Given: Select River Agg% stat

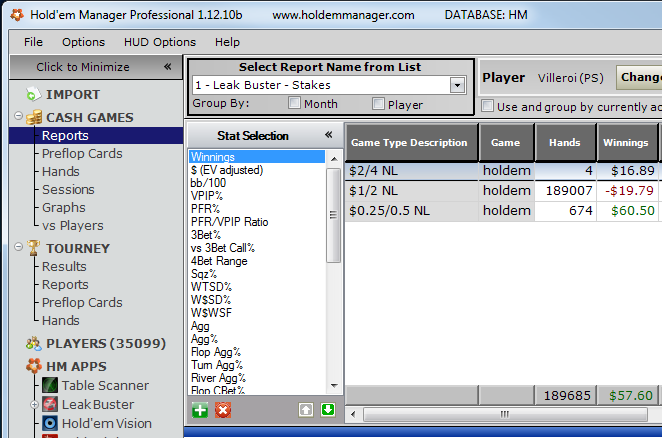Looking at the screenshot, I should (218, 378).
